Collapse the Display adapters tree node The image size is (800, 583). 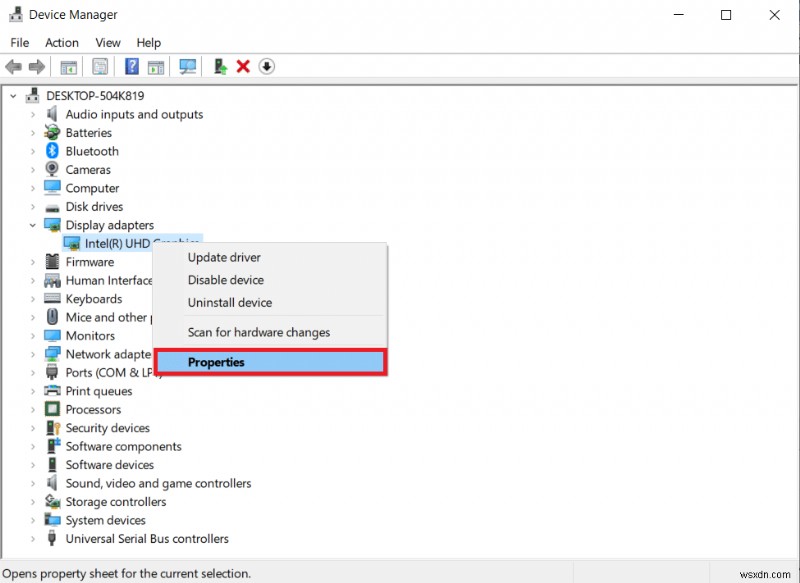coord(33,225)
